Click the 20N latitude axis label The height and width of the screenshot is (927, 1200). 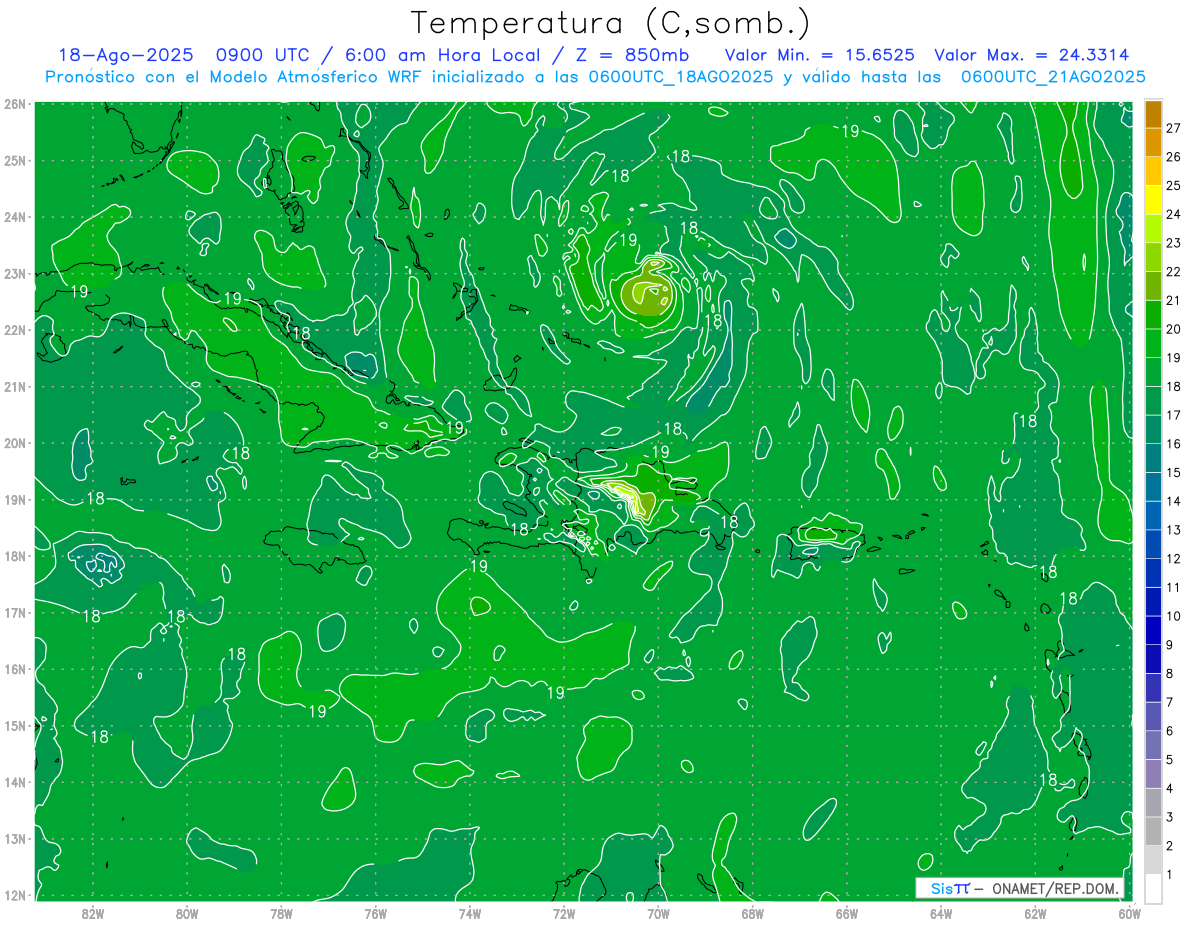(15, 443)
